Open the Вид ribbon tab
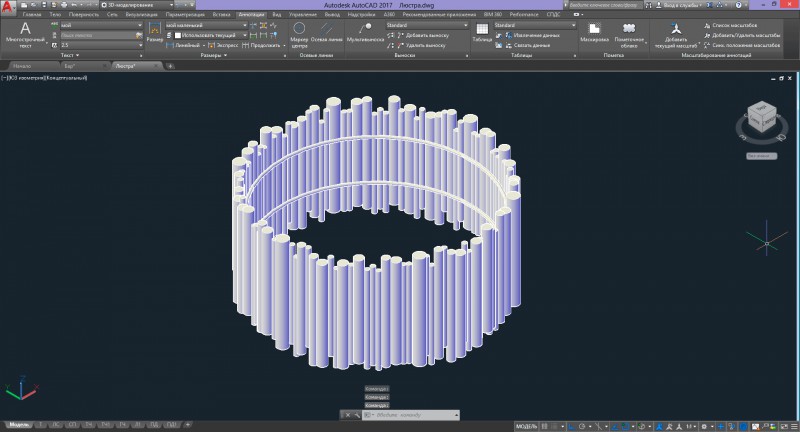Image resolution: width=800 pixels, height=432 pixels. [x=275, y=15]
